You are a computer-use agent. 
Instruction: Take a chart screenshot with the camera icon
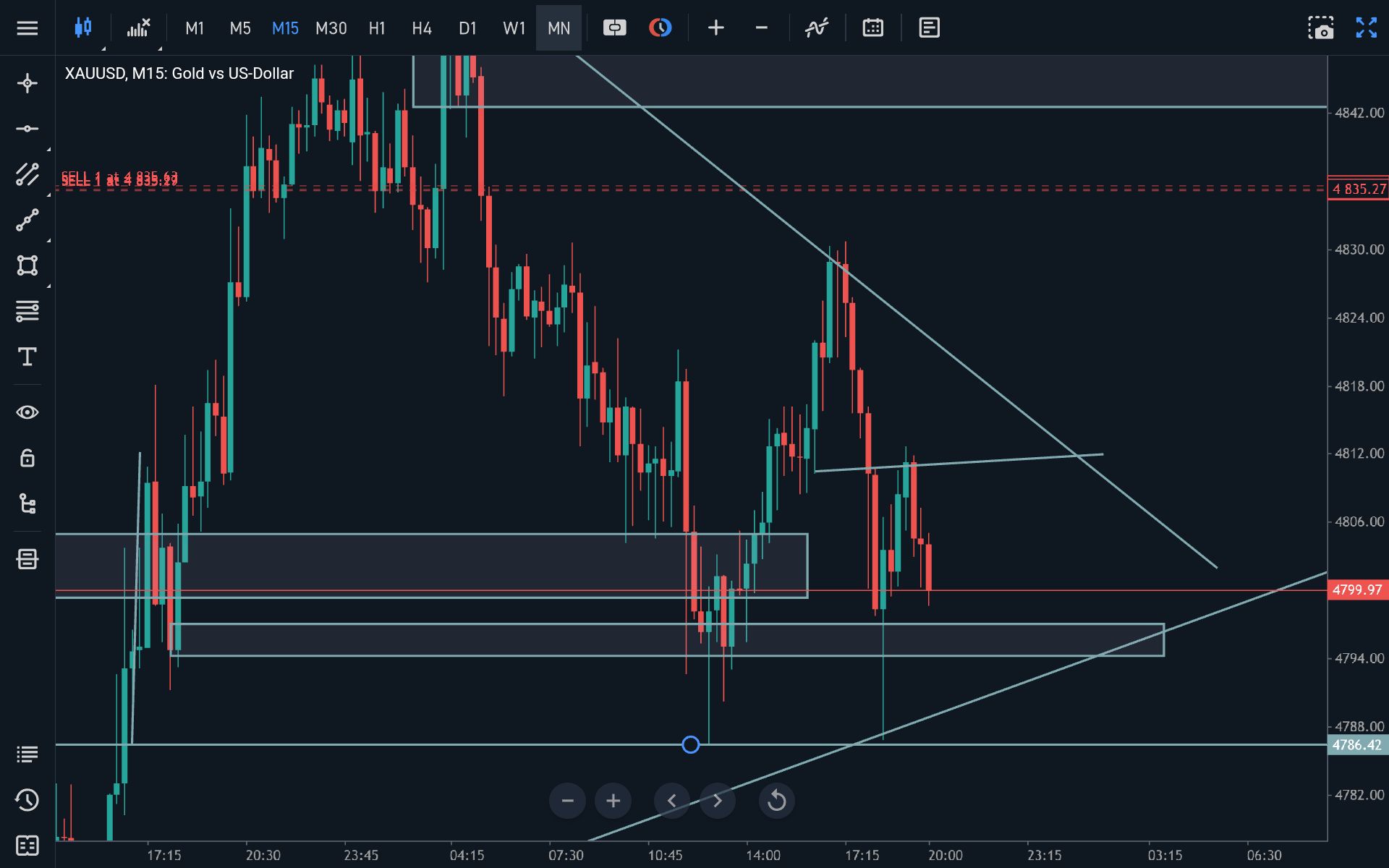[1320, 28]
